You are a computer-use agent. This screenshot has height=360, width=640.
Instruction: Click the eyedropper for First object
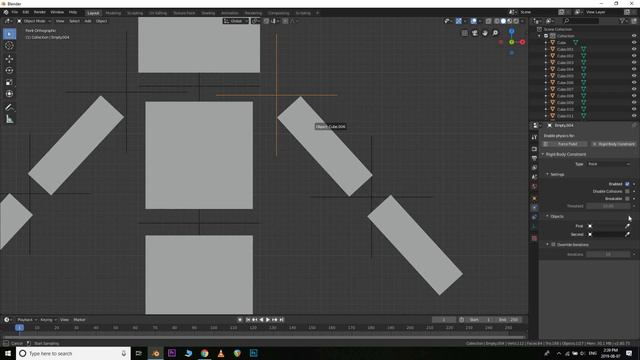627,226
